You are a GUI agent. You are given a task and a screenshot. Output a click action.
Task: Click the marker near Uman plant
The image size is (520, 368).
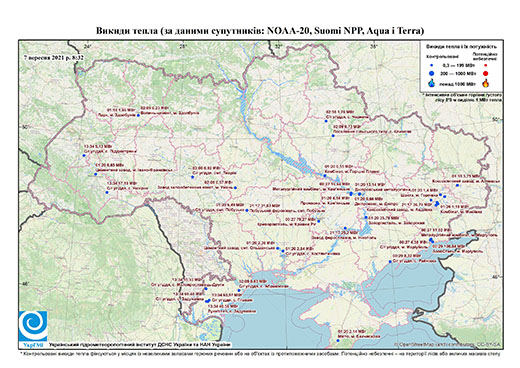[x=235, y=188]
